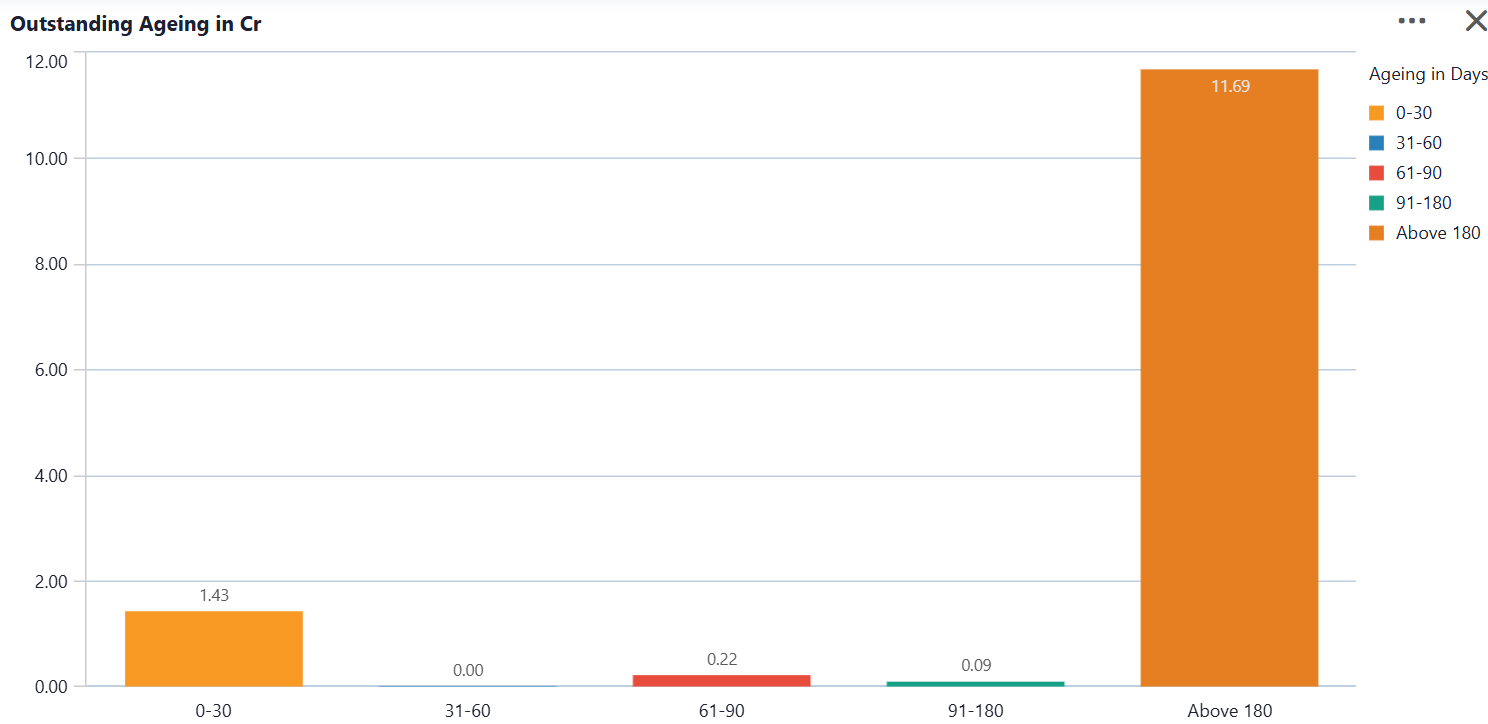The height and width of the screenshot is (724, 1488).
Task: Click the 1.43 data label
Action: coord(214,595)
